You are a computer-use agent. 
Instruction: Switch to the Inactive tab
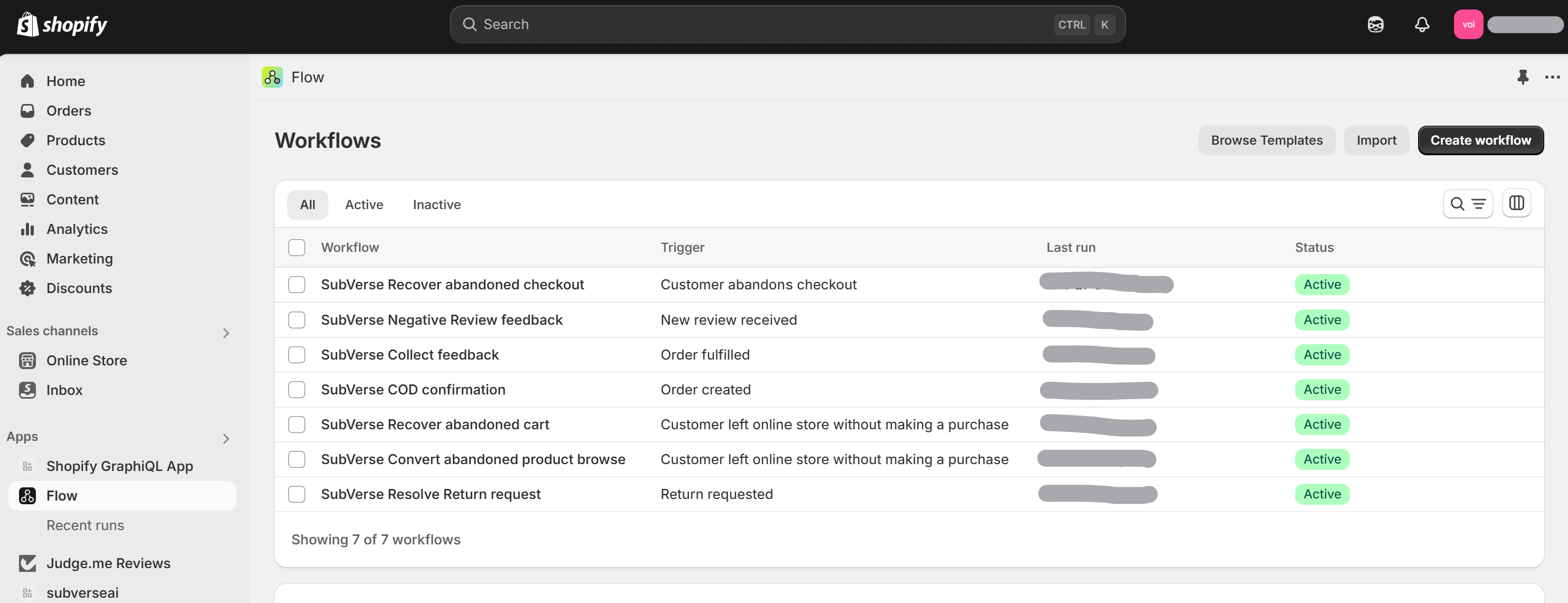coord(437,205)
